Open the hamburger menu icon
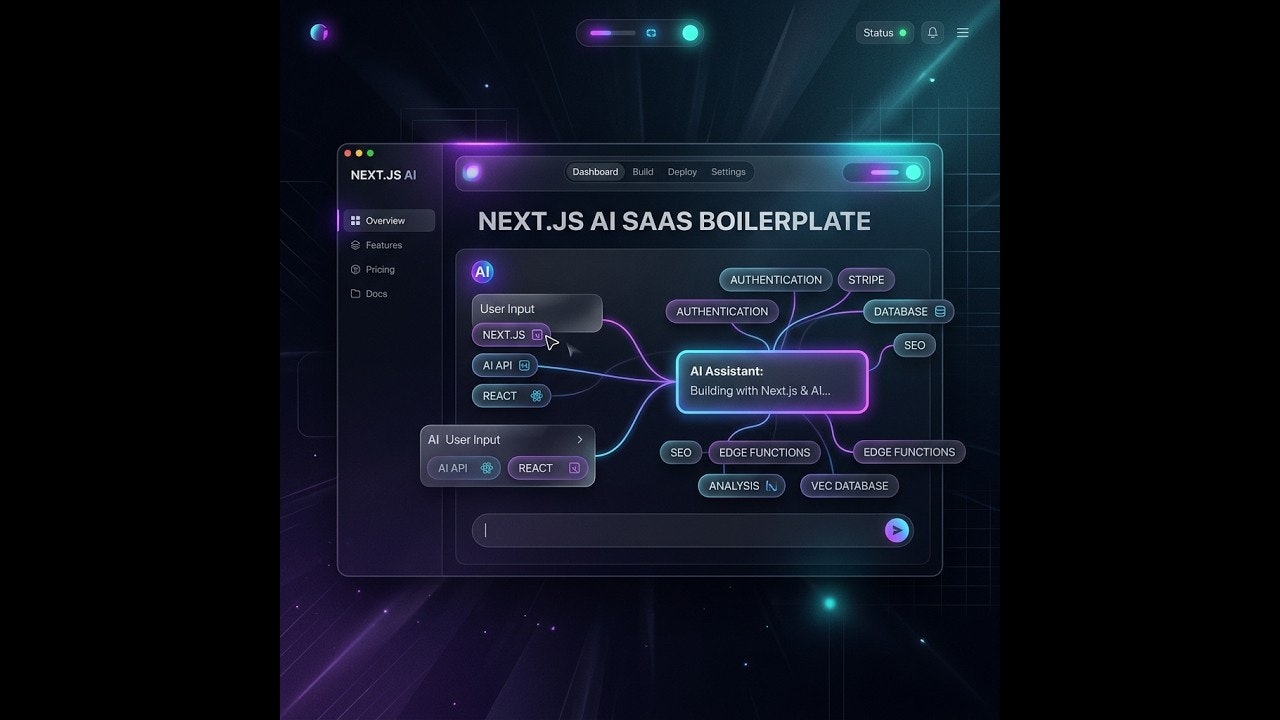 pos(963,33)
